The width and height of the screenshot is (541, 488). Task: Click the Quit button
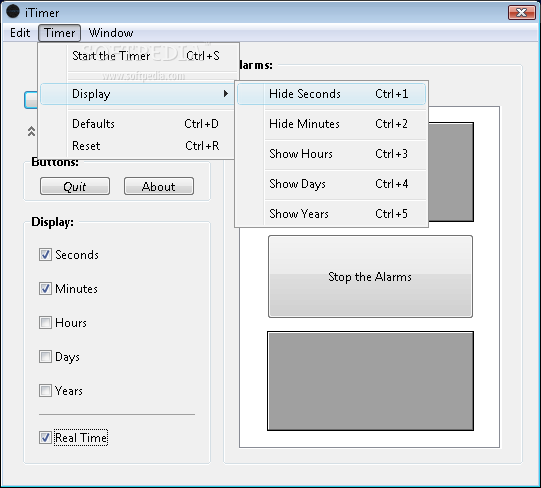coord(75,186)
